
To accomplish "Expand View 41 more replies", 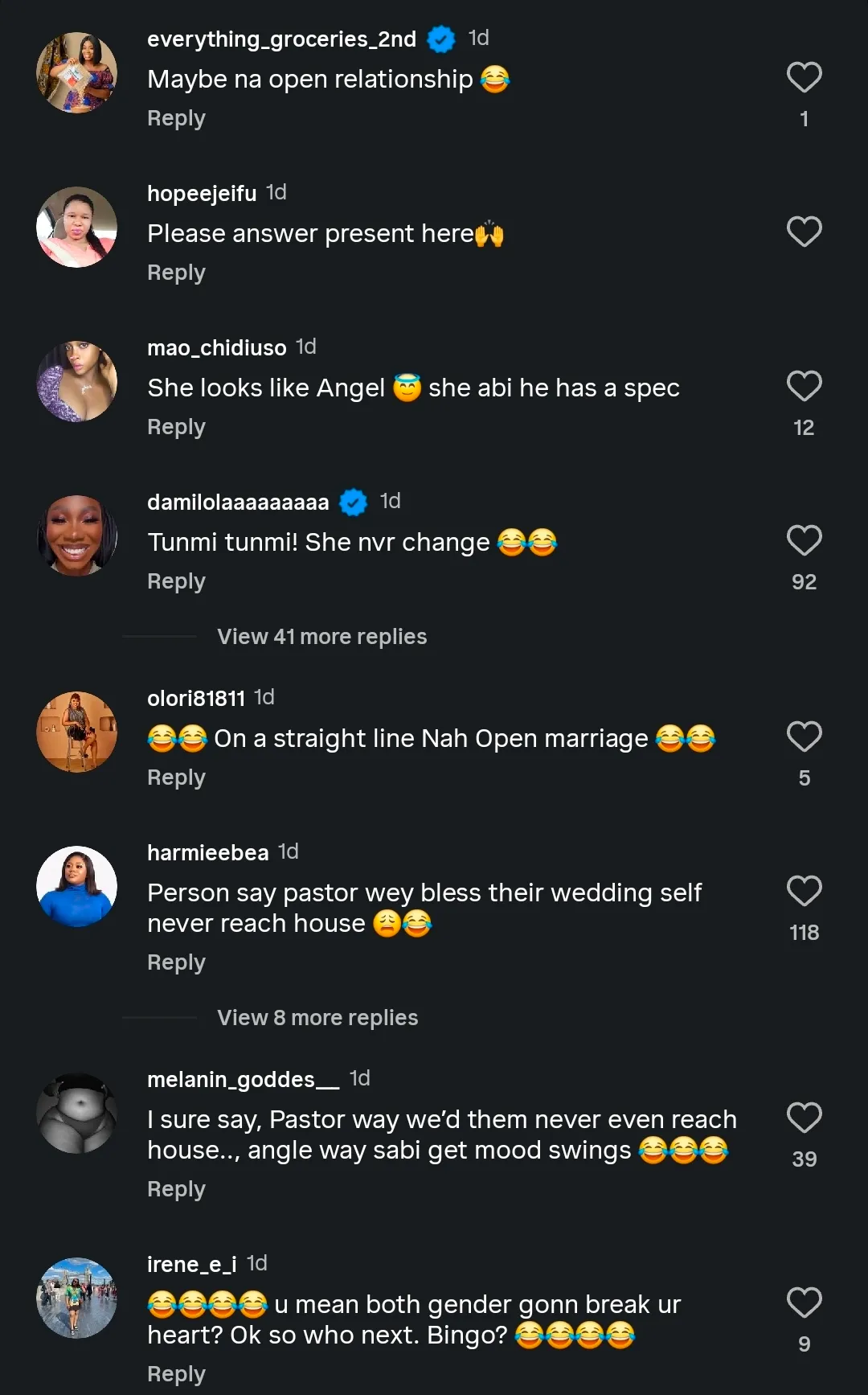I will 321,637.
